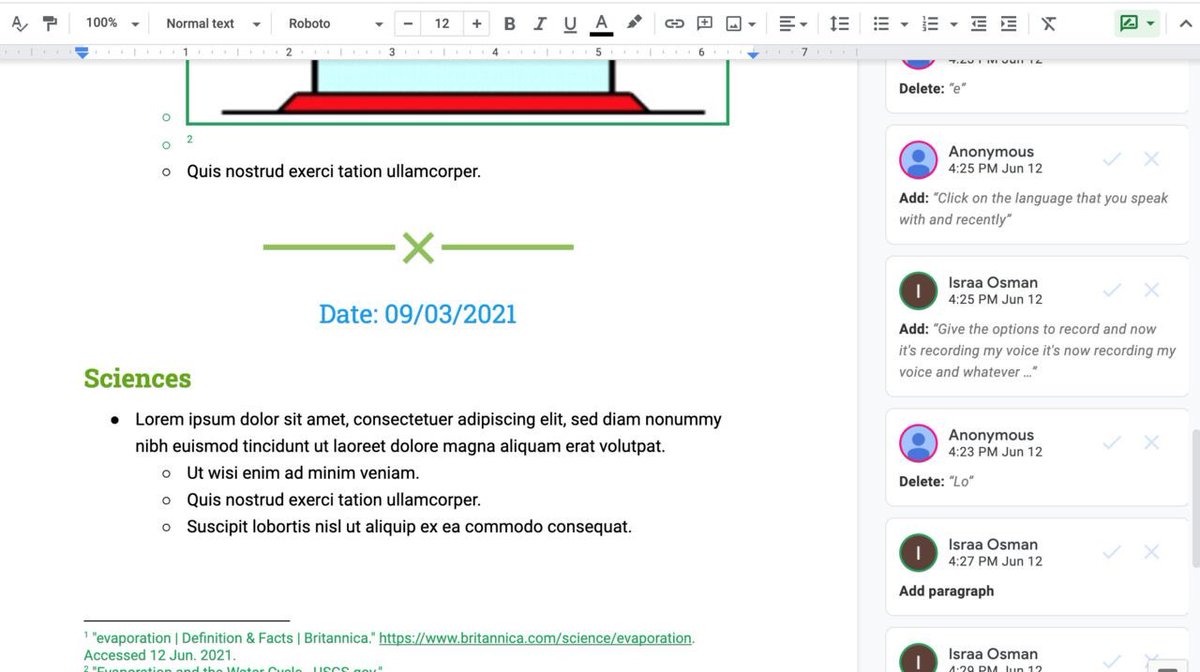Accept Anonymous 4:25 PM suggestion
The image size is (1200, 672).
[x=1111, y=159]
